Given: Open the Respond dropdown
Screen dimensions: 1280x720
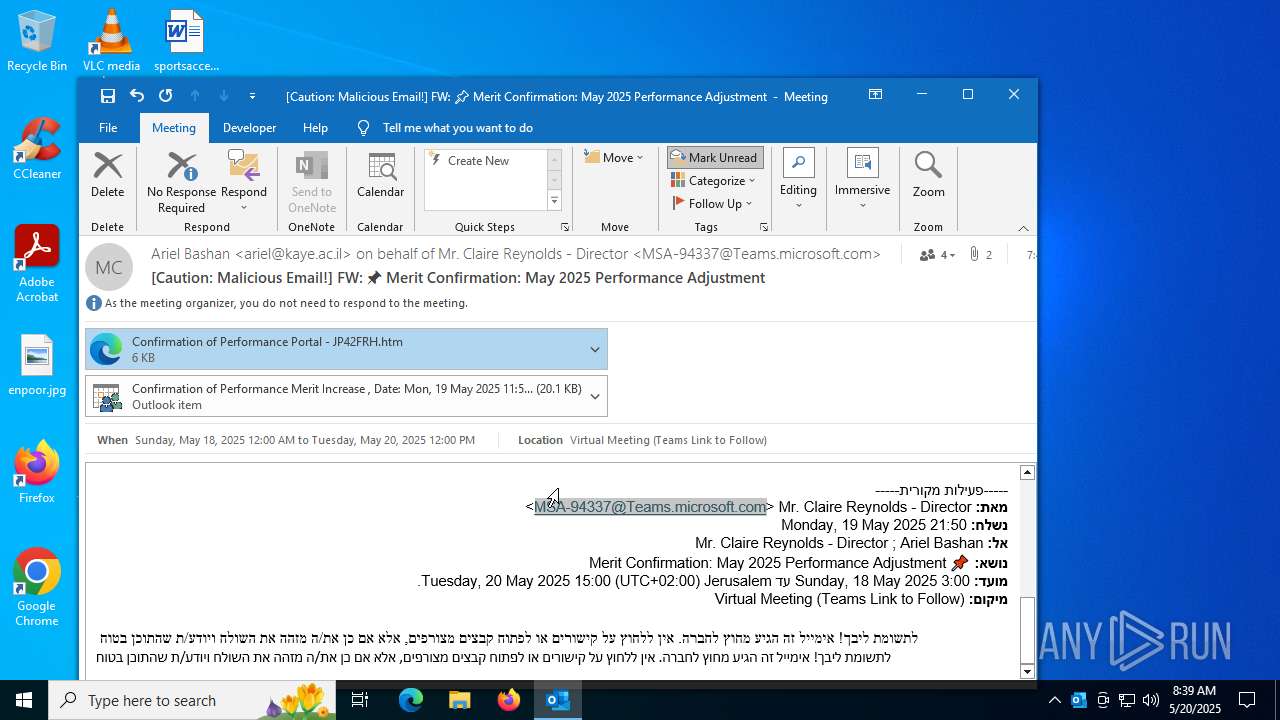Looking at the screenshot, I should coord(244,182).
